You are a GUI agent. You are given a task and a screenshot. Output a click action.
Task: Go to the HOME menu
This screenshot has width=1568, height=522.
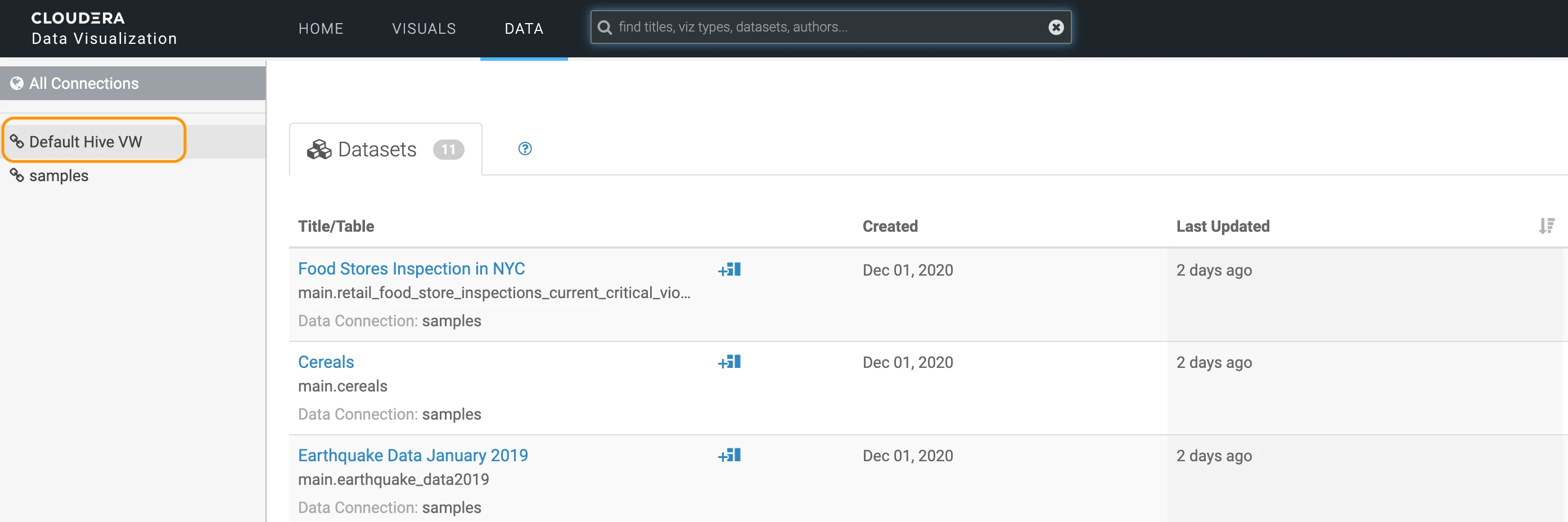321,29
